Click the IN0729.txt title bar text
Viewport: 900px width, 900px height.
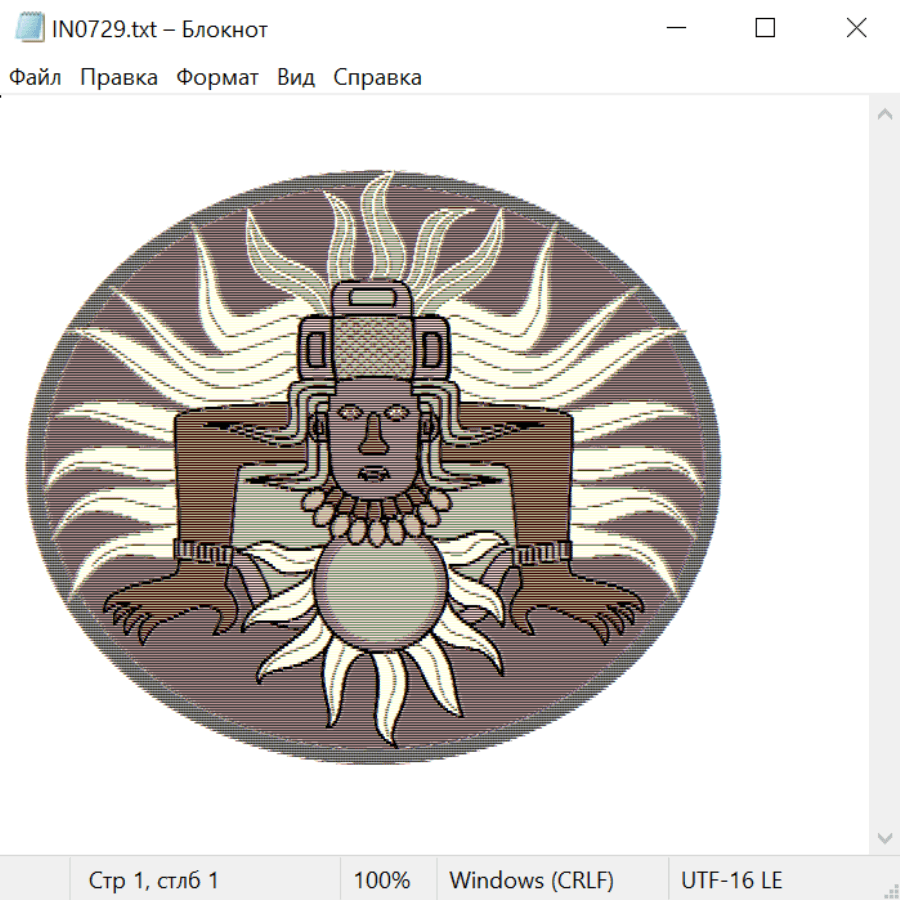[160, 29]
